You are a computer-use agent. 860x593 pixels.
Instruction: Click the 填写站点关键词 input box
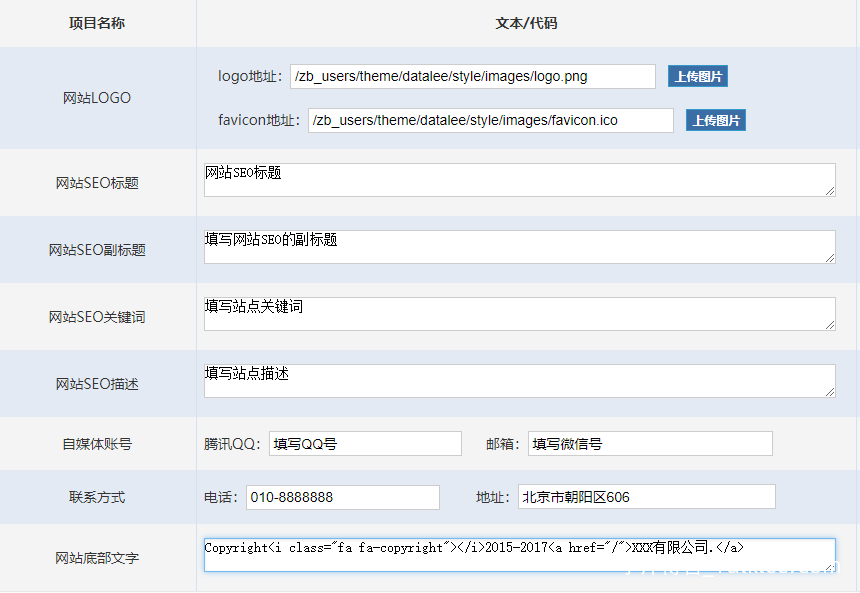coord(519,314)
